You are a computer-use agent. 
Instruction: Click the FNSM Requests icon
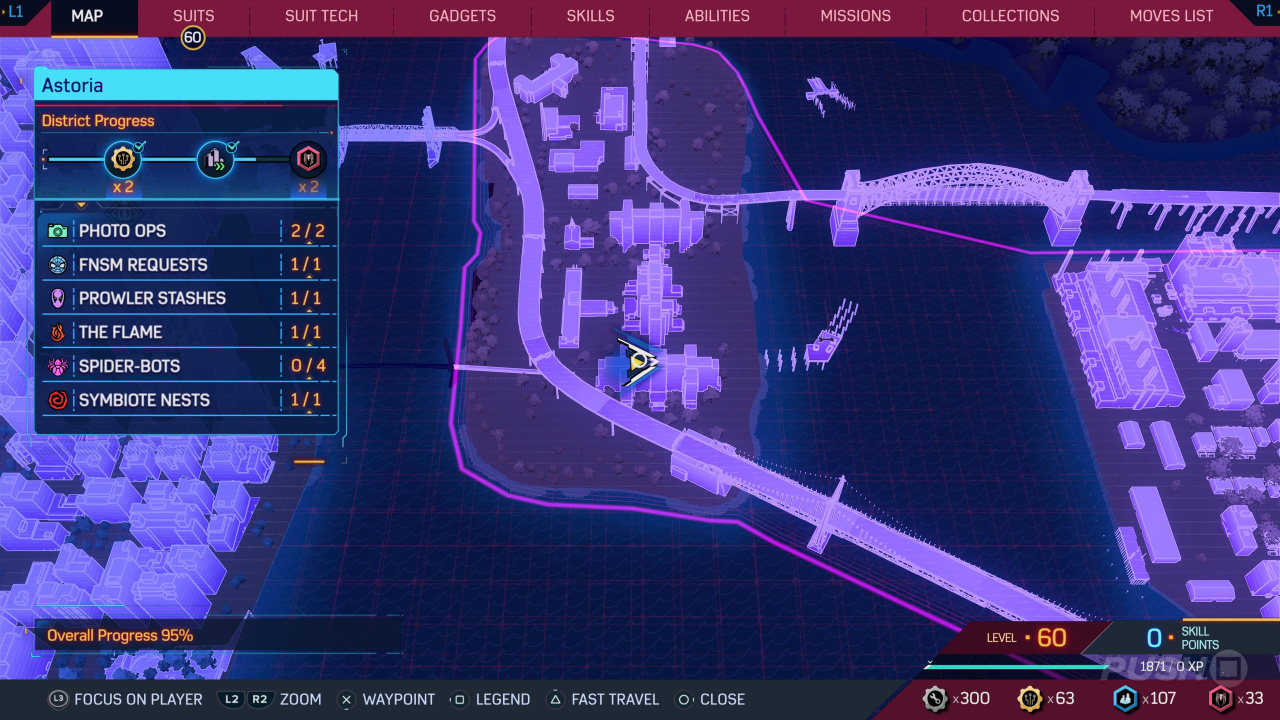pyautogui.click(x=58, y=265)
